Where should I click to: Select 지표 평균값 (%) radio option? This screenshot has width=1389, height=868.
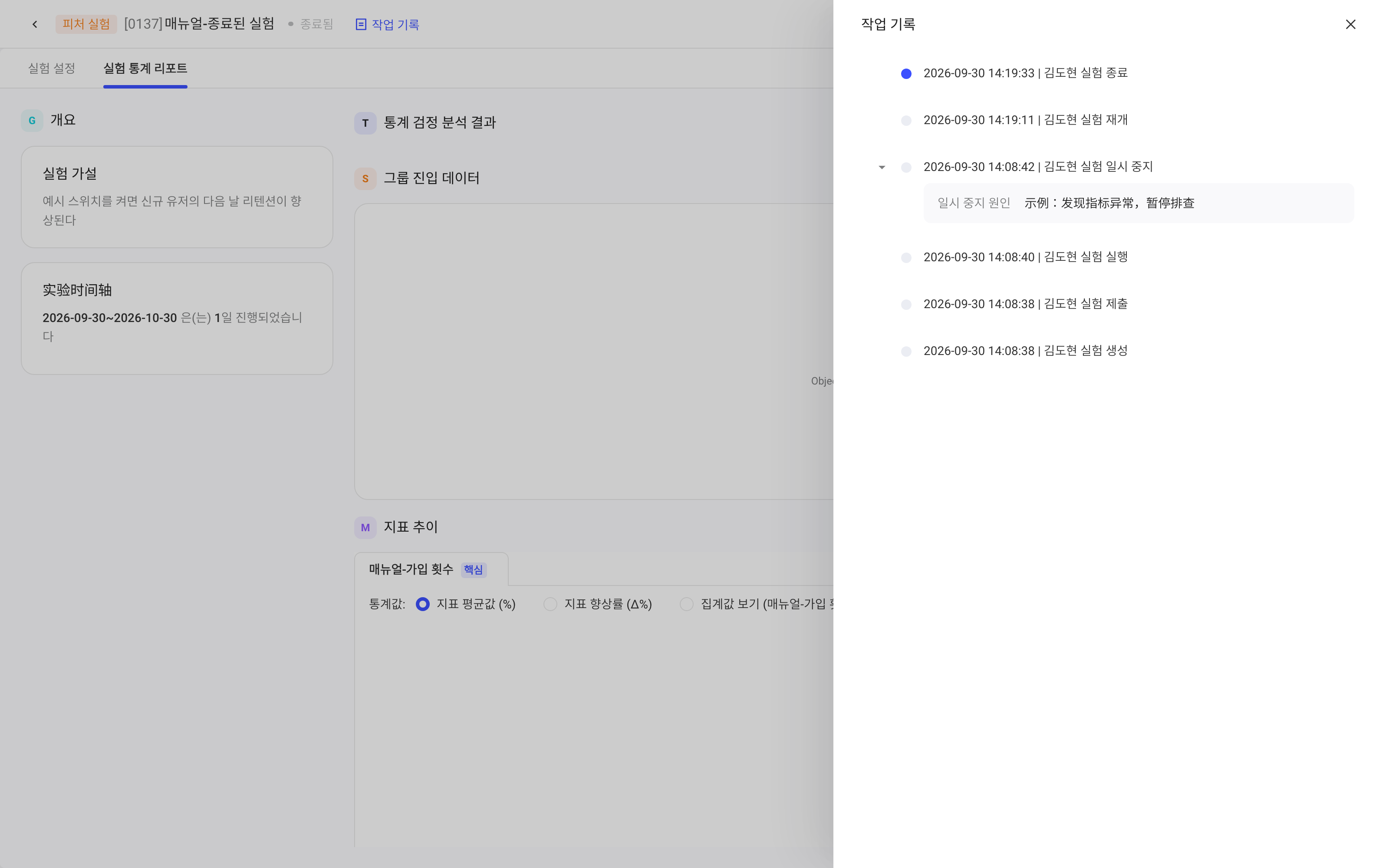422,604
